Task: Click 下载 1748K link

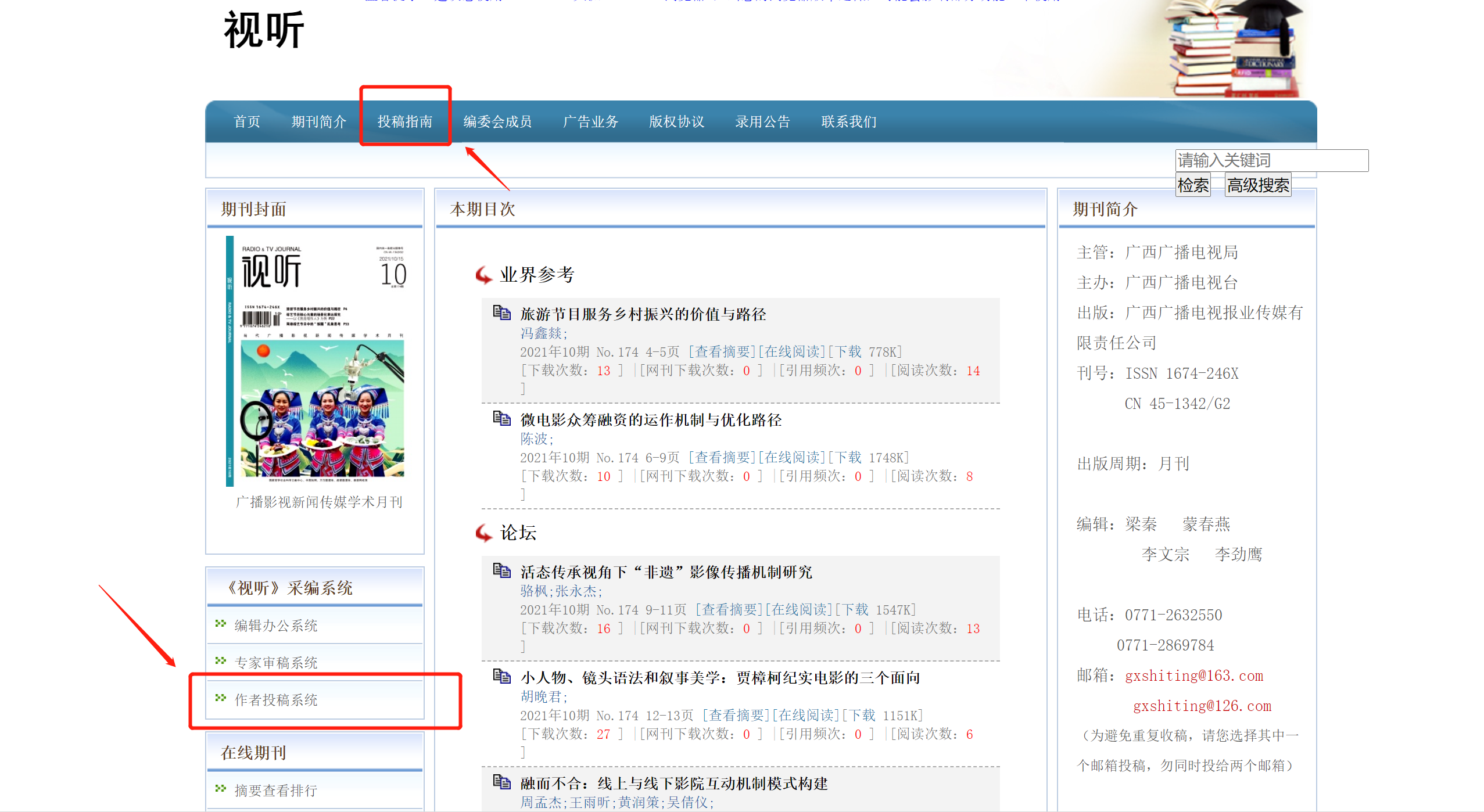Action: point(868,457)
